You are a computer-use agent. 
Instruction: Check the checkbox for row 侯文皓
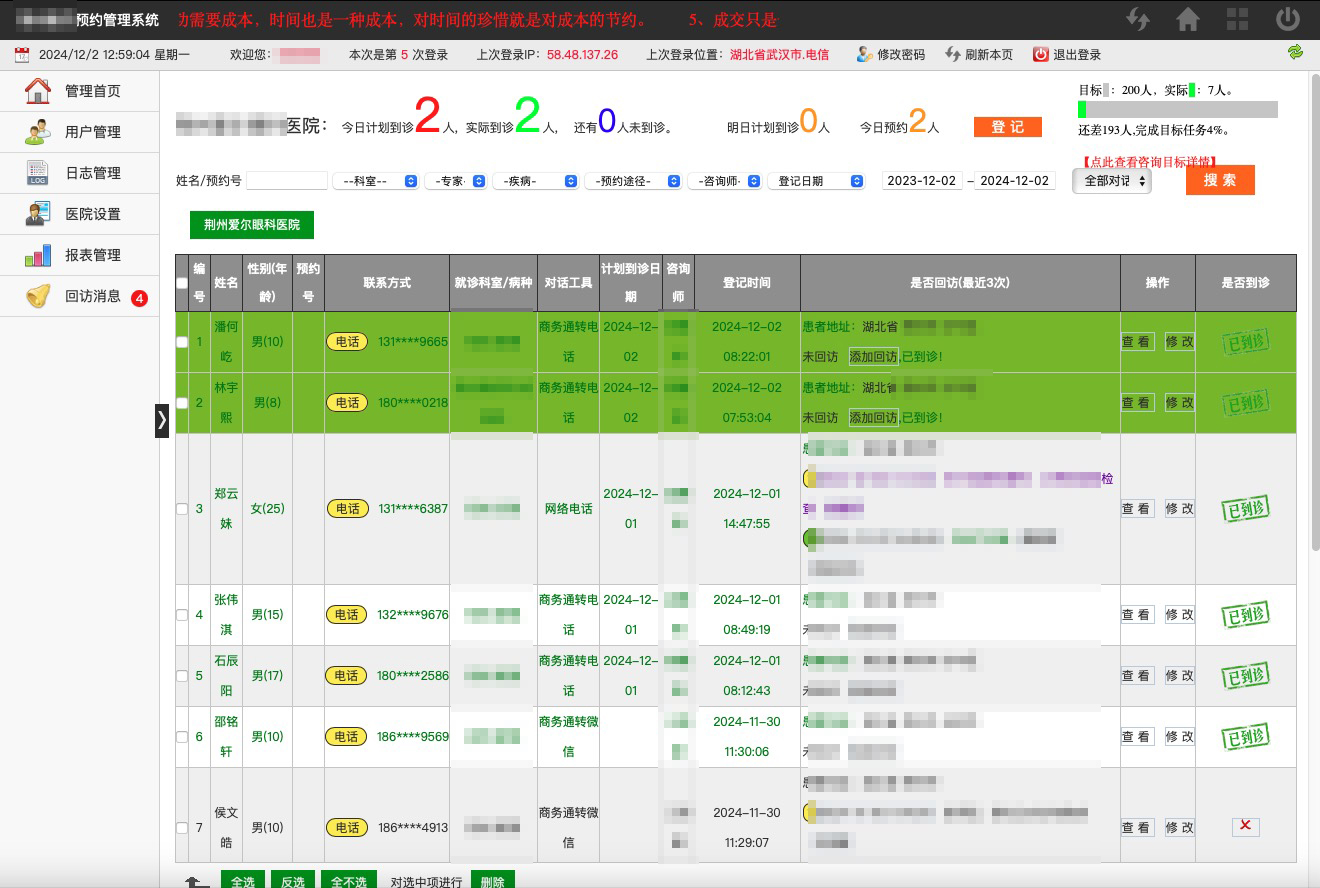pos(181,828)
